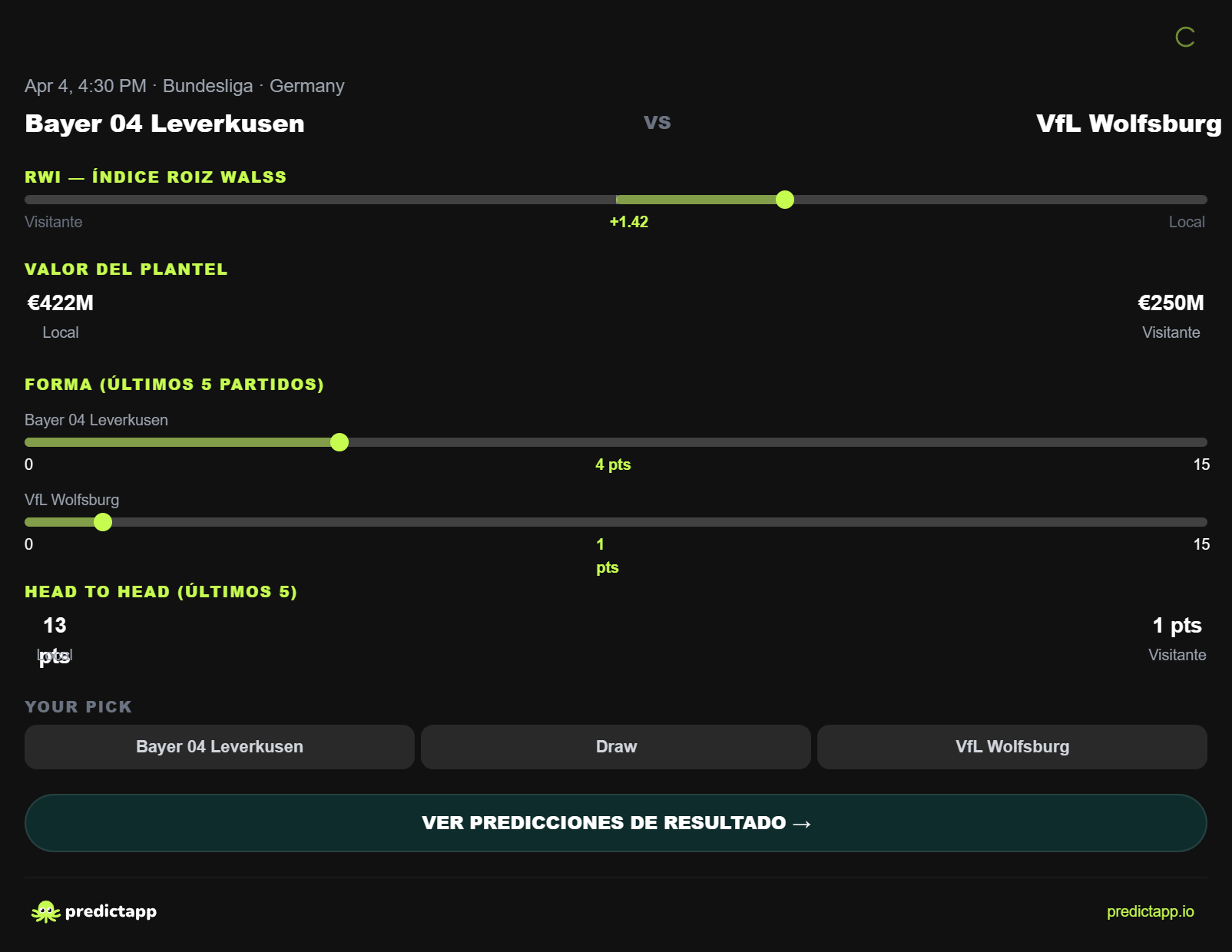This screenshot has width=1232, height=952.
Task: Click the YOUR PICK section label
Action: point(78,706)
